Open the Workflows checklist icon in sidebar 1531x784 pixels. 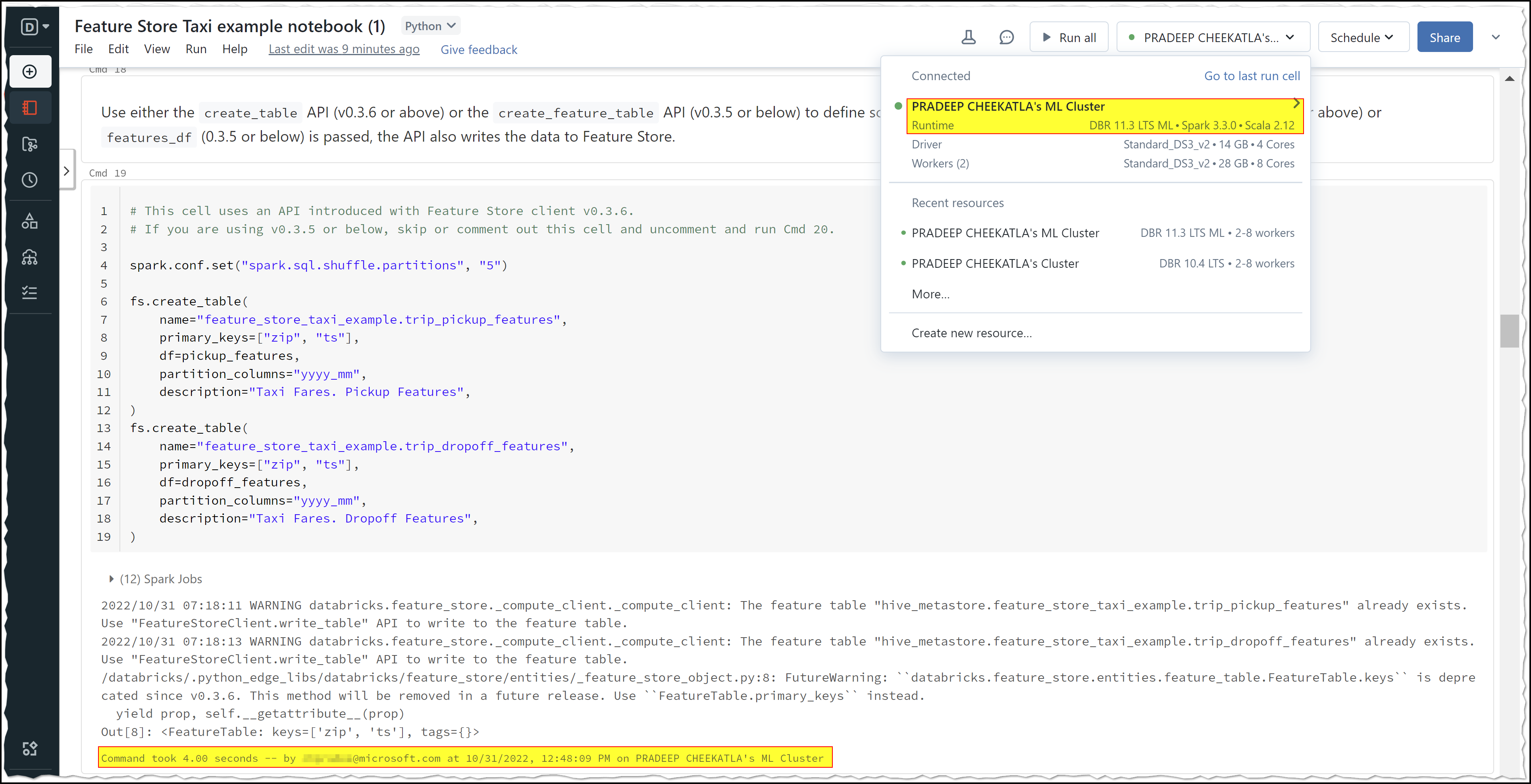tap(30, 293)
